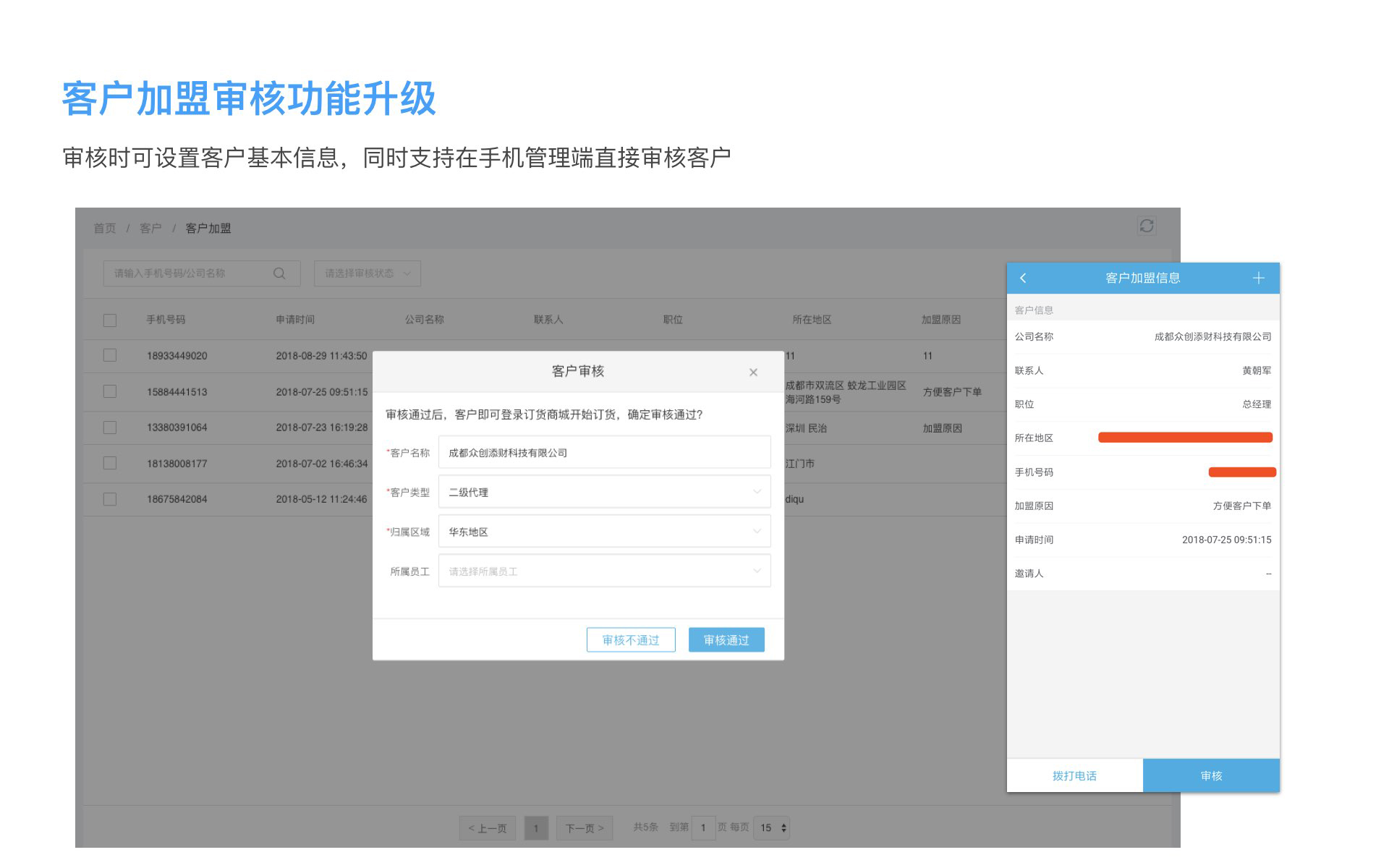Go to 首页 in the breadcrumb
This screenshot has width=1389, height=868.
(105, 229)
